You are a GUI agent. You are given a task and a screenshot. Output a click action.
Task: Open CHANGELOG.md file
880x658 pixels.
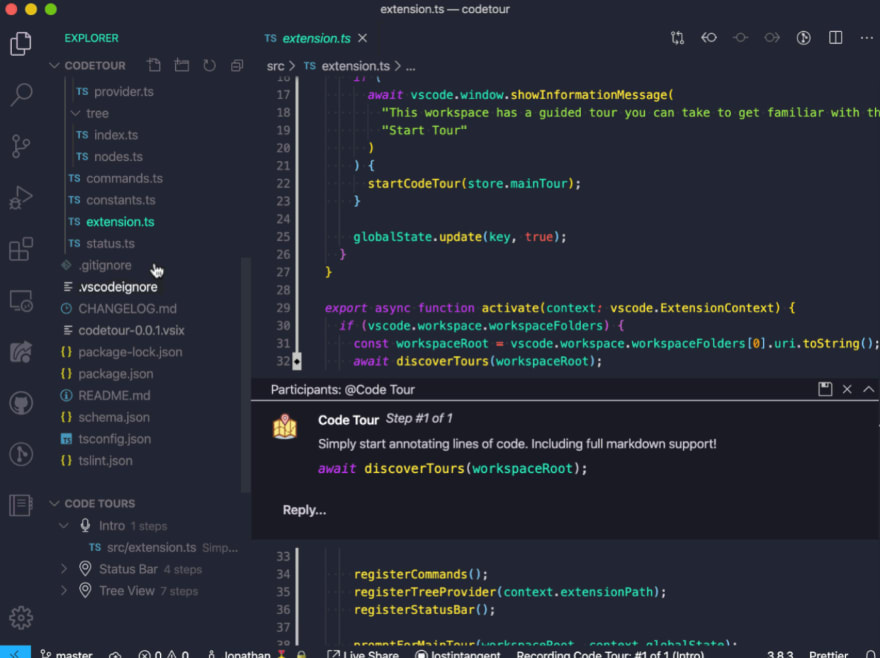pyautogui.click(x=127, y=309)
